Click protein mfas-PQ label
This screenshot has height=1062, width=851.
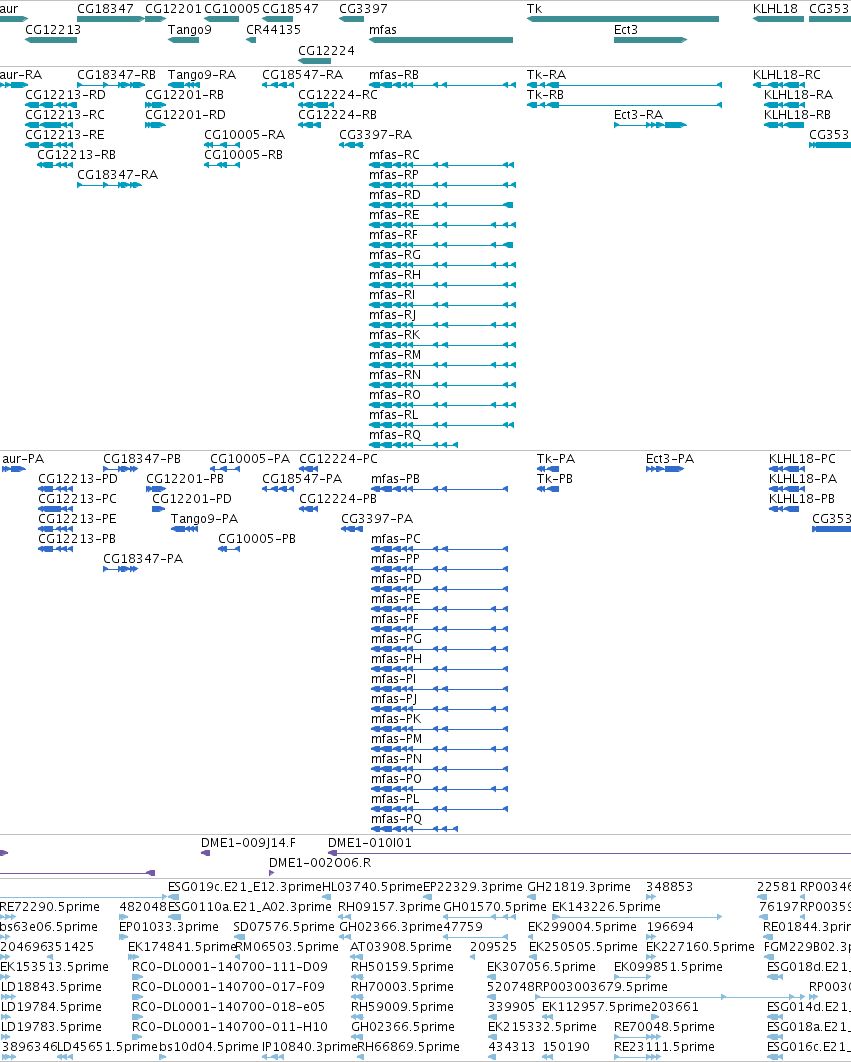pyautogui.click(x=396, y=819)
